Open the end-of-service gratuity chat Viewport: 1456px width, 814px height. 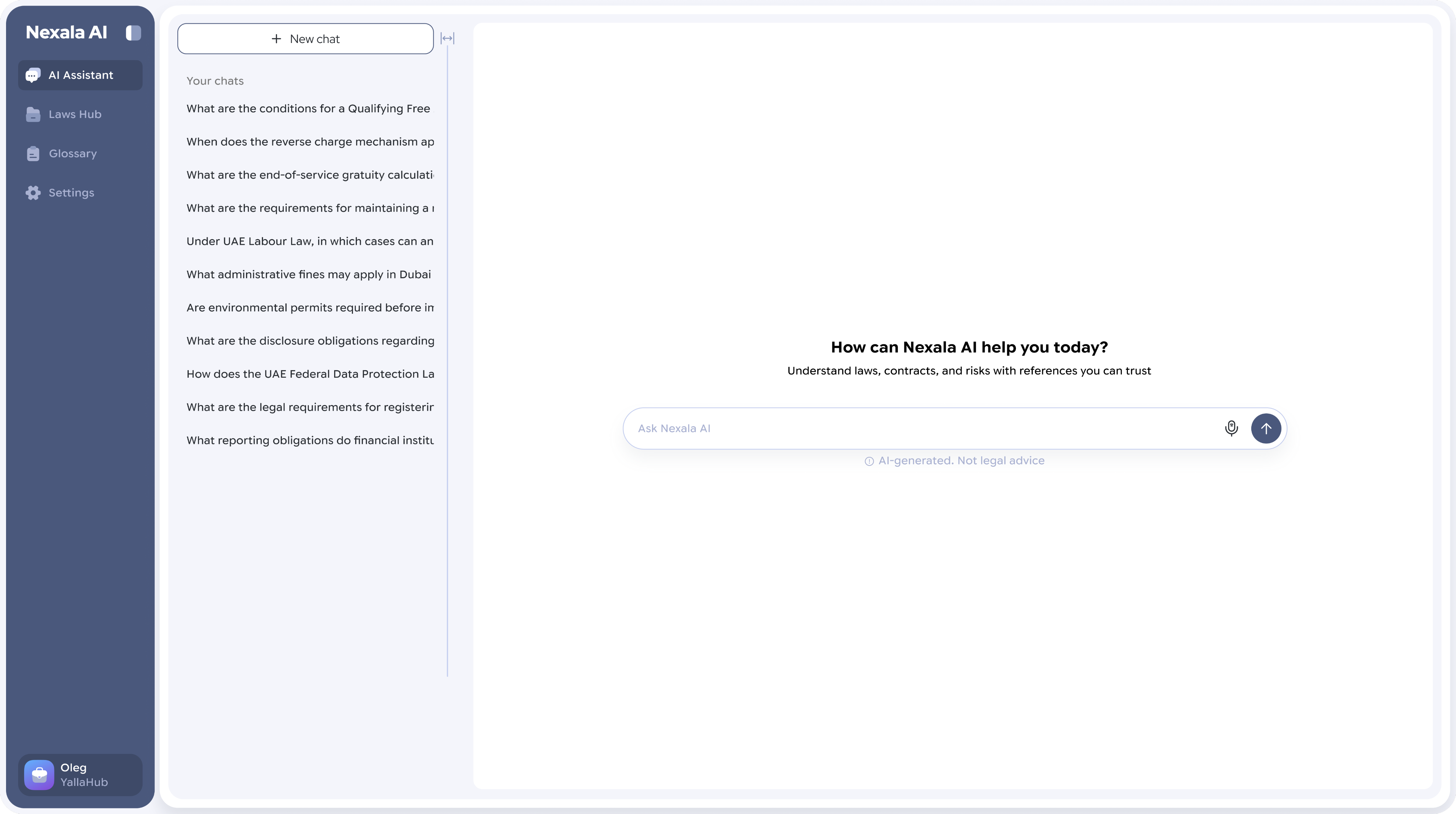point(310,175)
